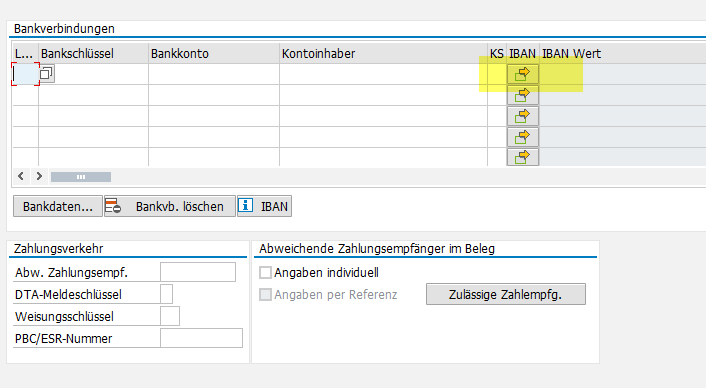Enable the Angaben individuell checkbox
The height and width of the screenshot is (388, 706).
click(265, 272)
